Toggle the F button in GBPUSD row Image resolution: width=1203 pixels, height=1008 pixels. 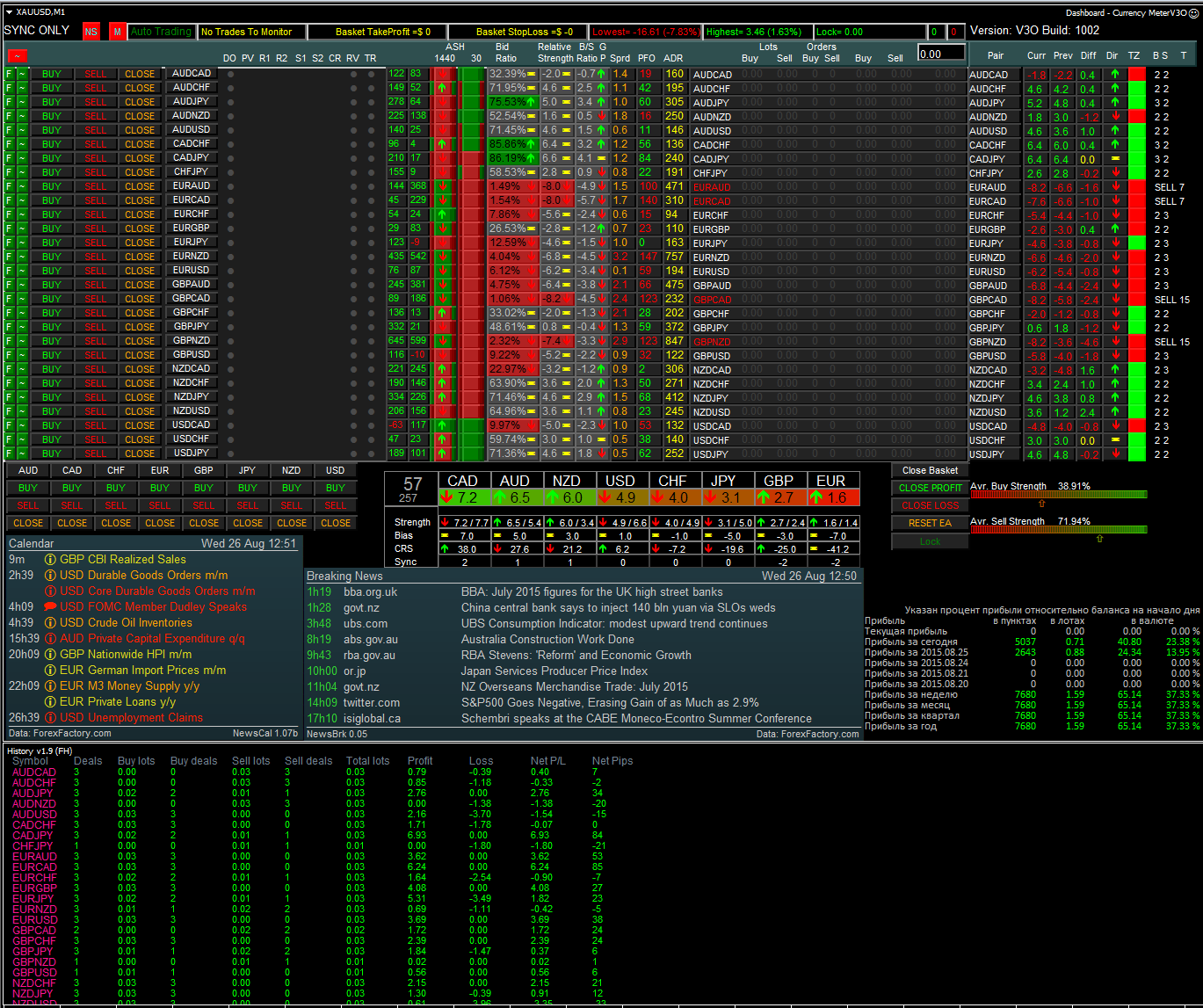tap(10, 355)
